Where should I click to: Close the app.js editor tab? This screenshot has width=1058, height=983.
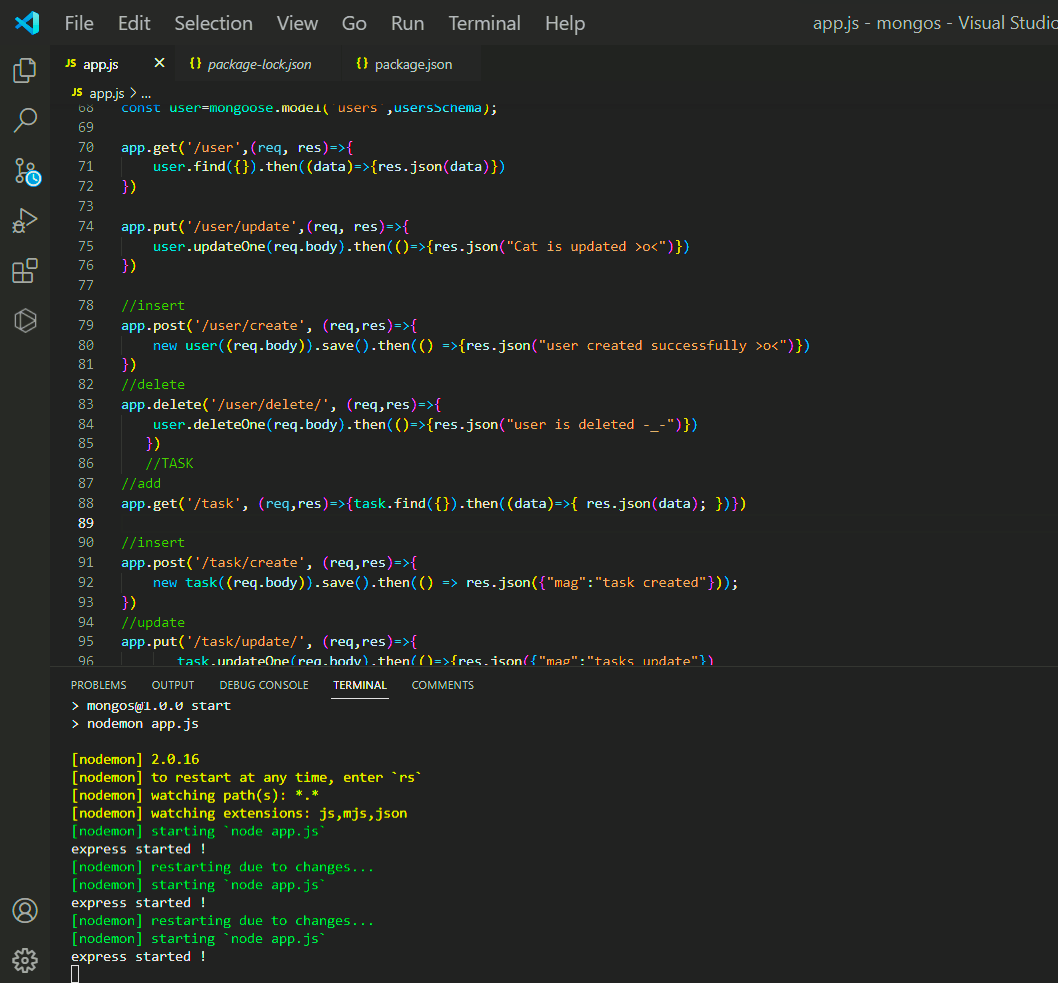click(159, 63)
